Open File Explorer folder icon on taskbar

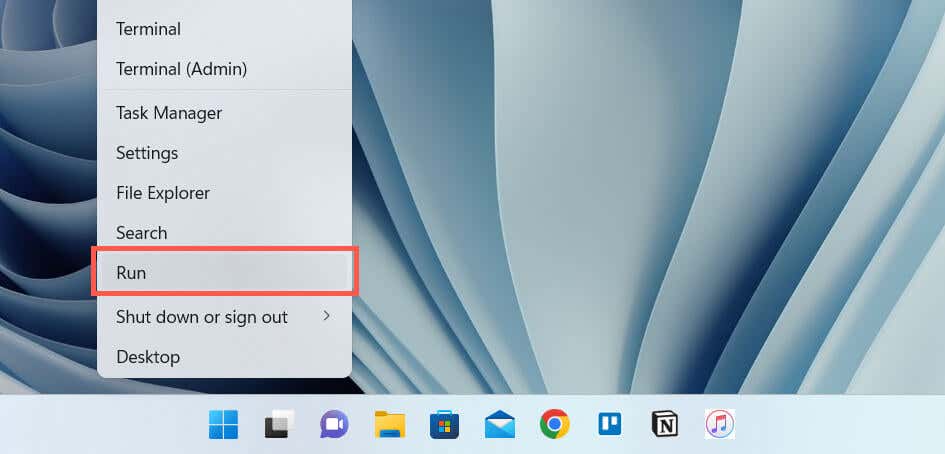click(389, 424)
